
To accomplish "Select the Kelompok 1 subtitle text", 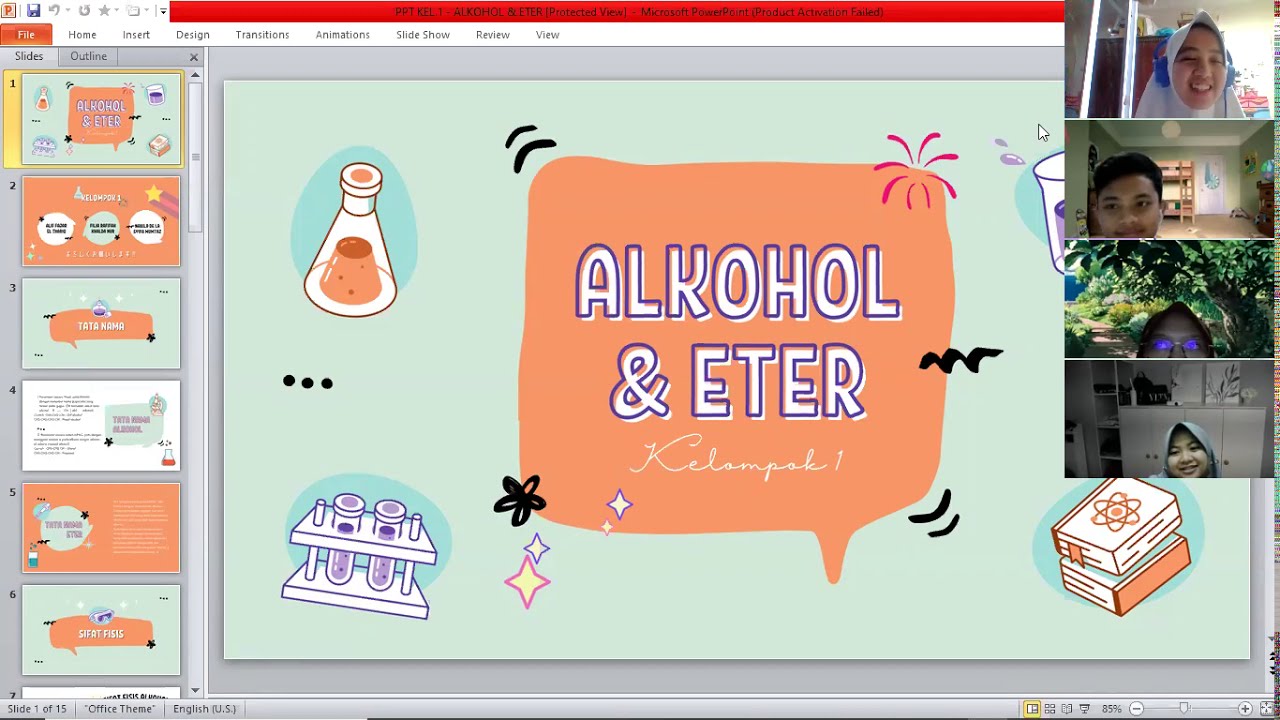I will click(738, 459).
